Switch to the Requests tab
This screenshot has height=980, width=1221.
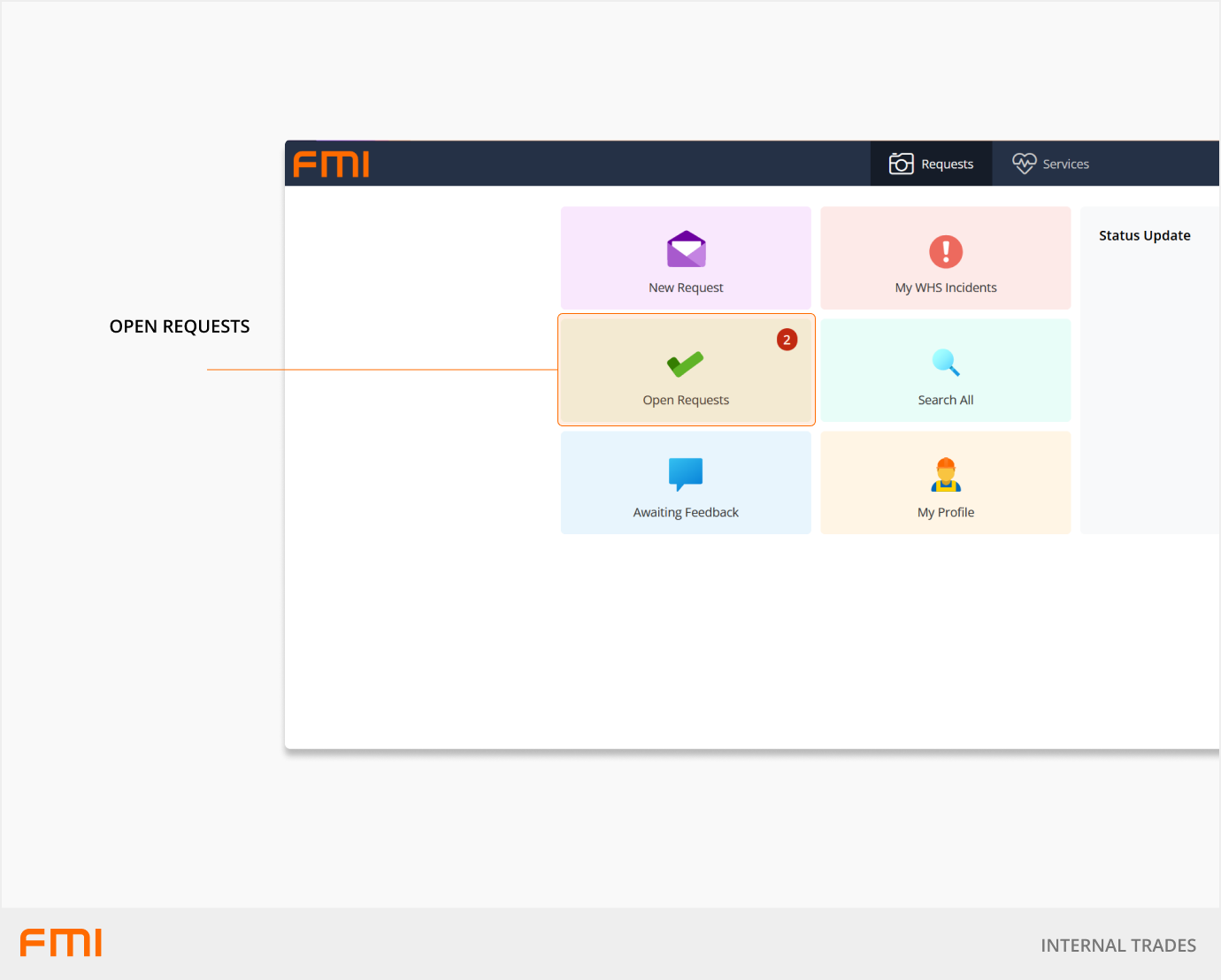coord(946,165)
